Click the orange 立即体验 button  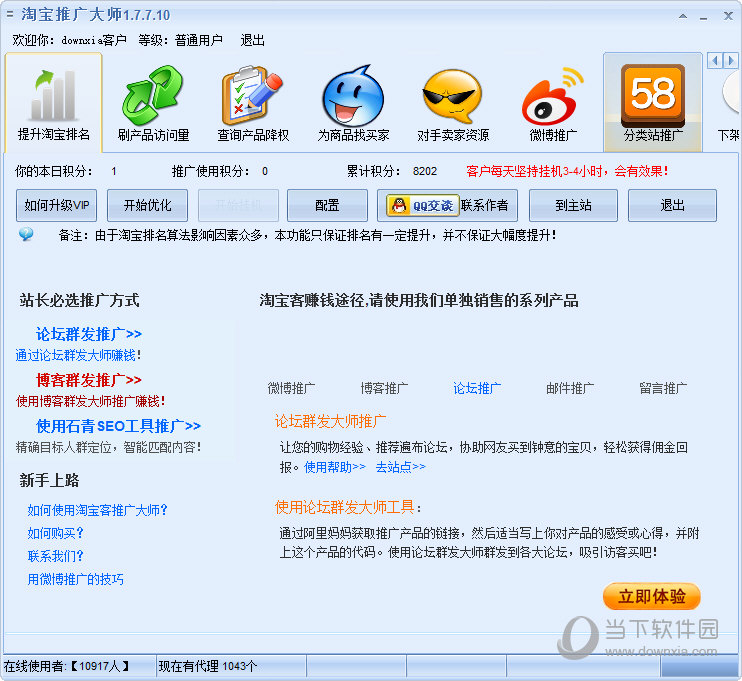click(652, 596)
